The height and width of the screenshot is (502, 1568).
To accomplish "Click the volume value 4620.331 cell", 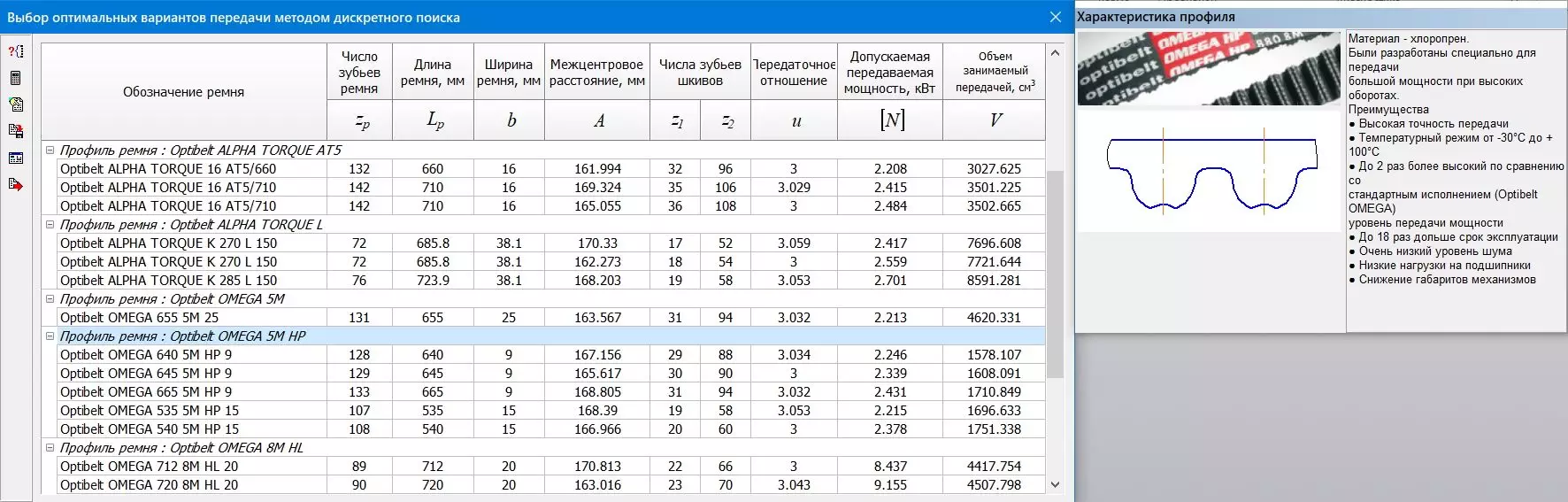I will tap(994, 318).
